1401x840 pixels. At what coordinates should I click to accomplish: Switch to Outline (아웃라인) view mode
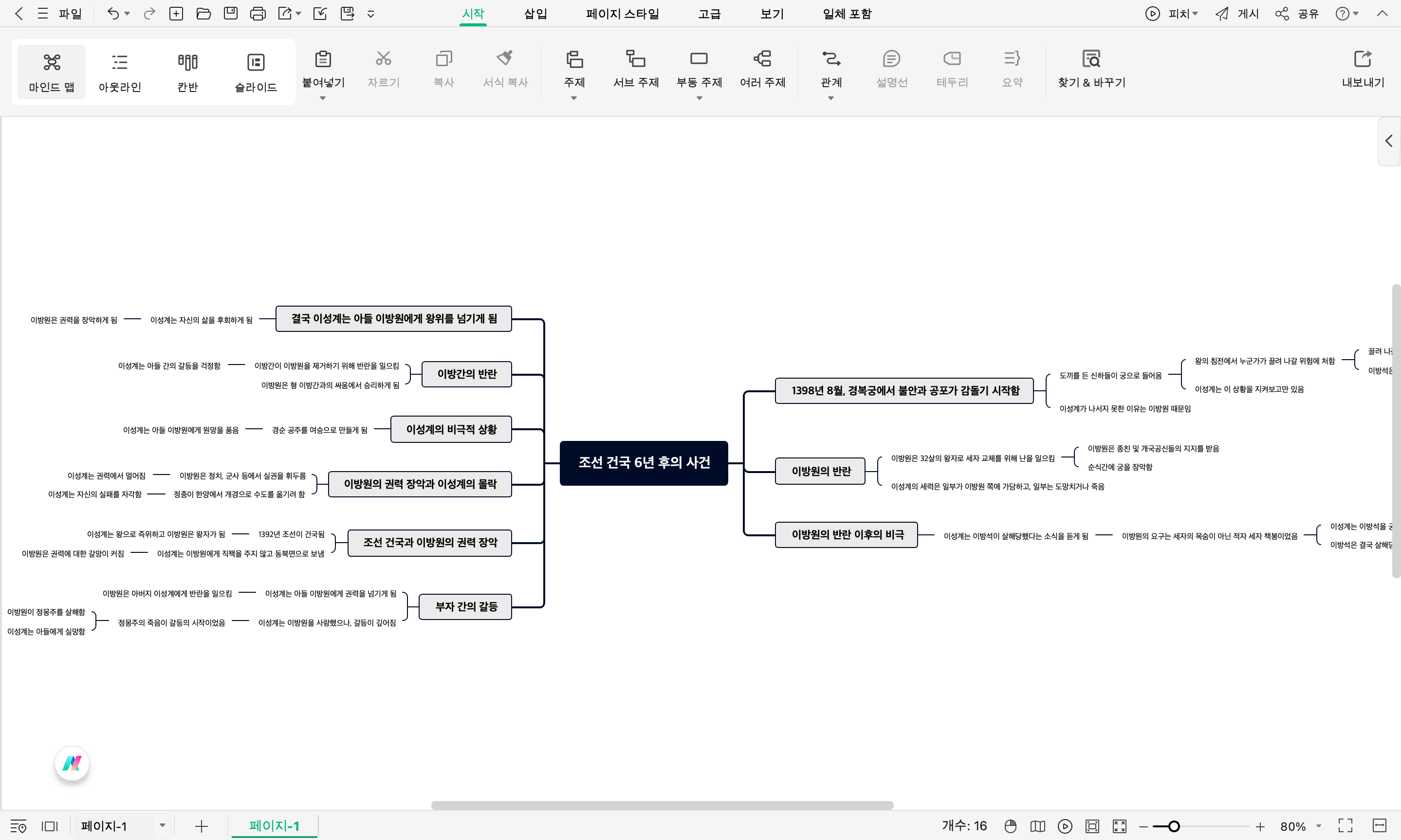tap(119, 72)
